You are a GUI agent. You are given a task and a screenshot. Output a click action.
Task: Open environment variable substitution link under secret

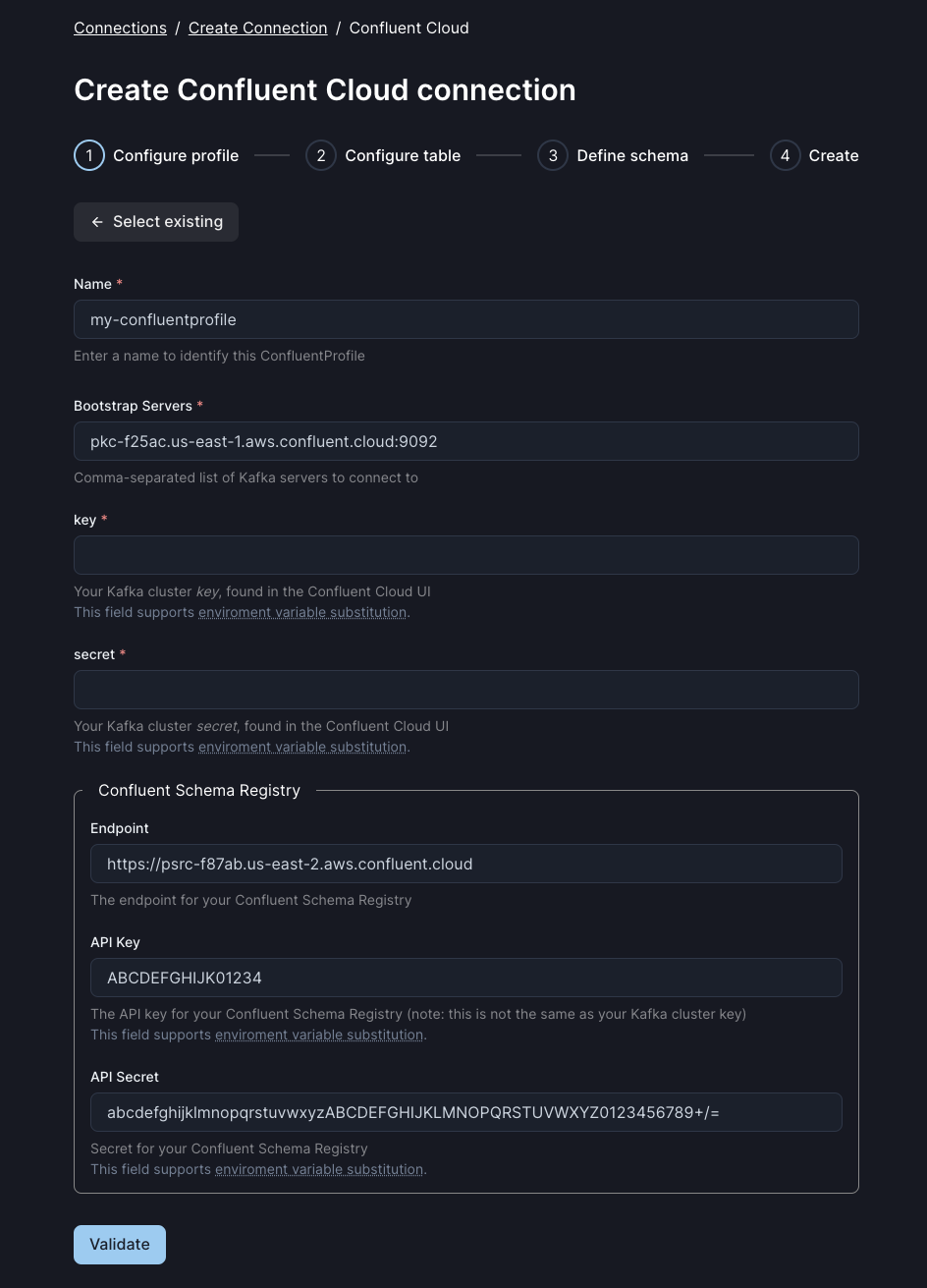(x=302, y=747)
